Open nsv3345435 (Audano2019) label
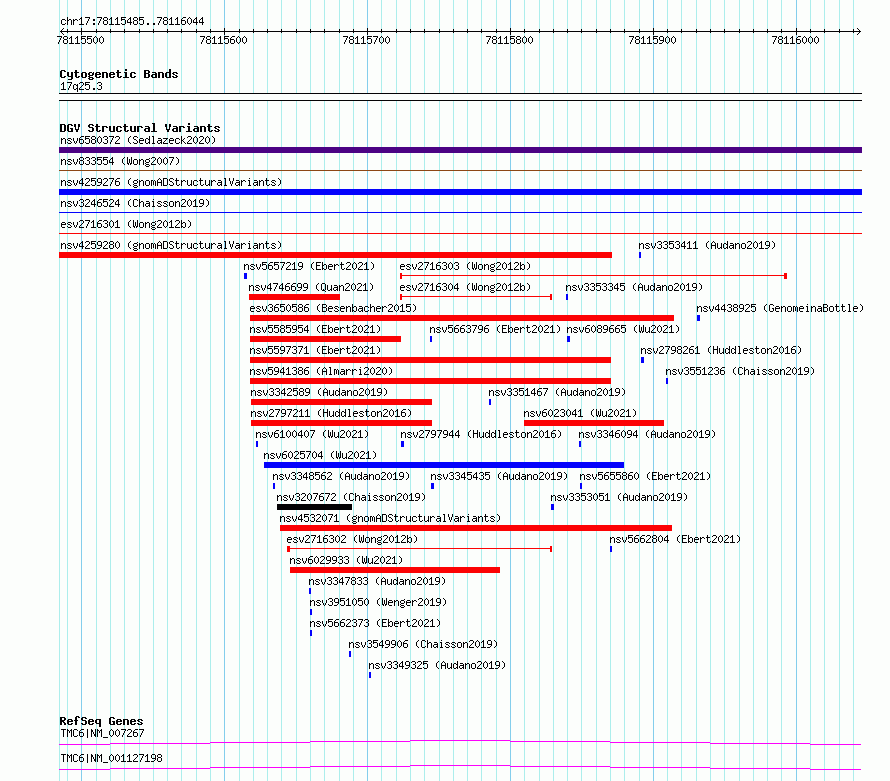Screen dimensions: 890x781 (499, 476)
